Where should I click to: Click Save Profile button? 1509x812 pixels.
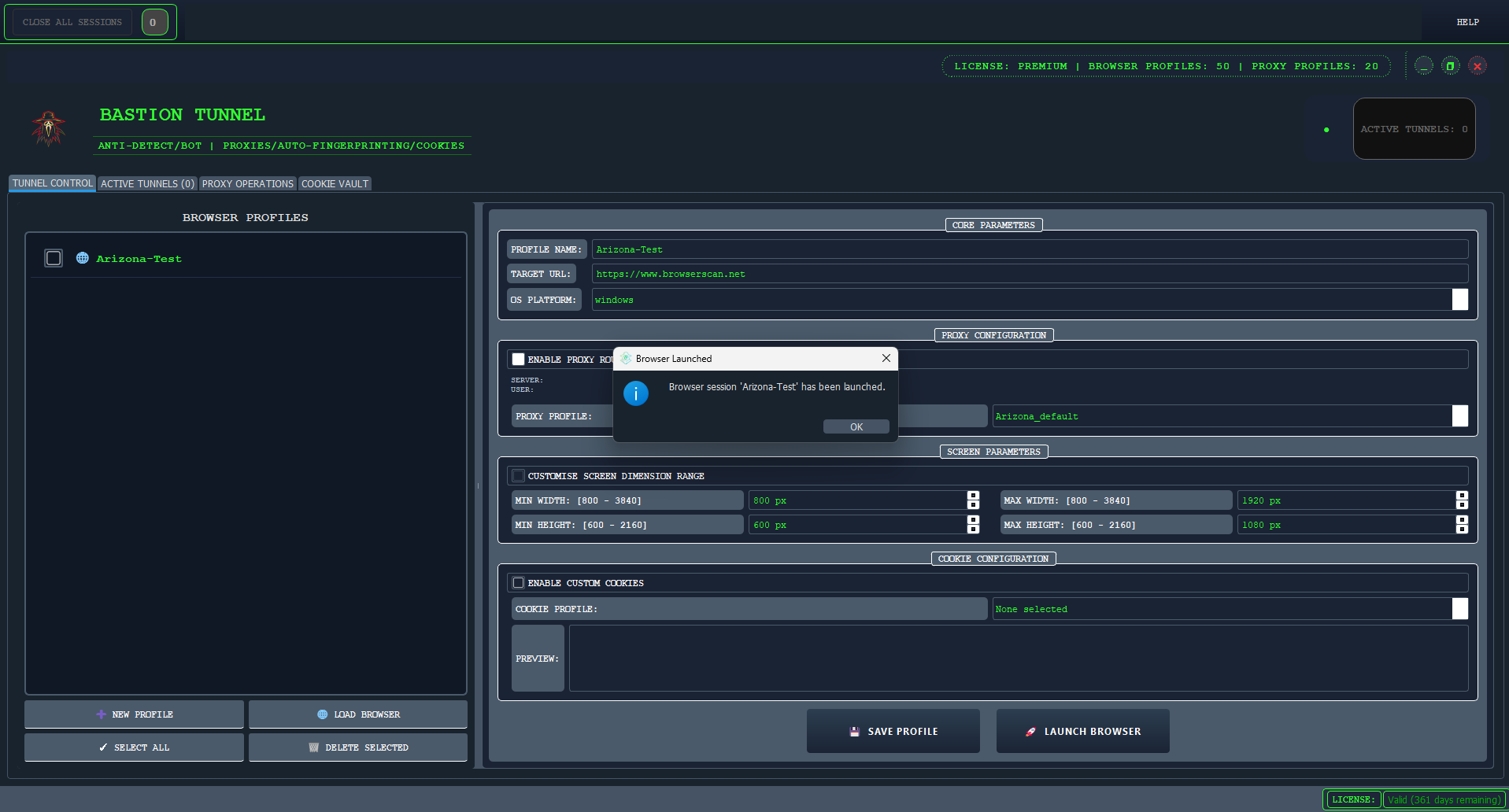point(893,731)
